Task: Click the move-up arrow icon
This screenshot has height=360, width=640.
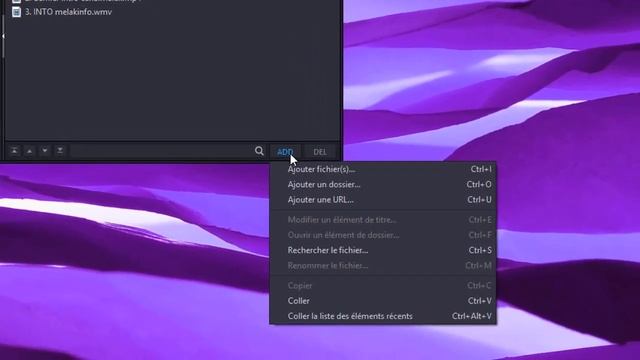Action: coord(29,151)
